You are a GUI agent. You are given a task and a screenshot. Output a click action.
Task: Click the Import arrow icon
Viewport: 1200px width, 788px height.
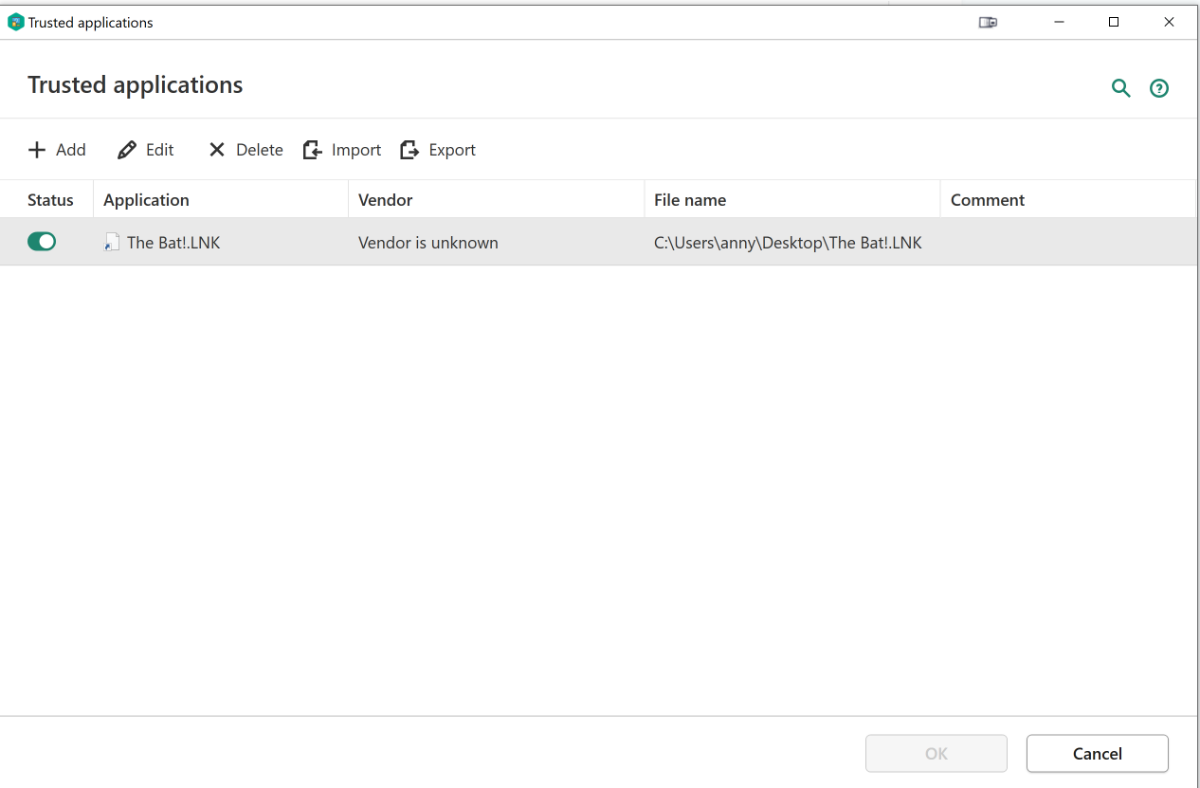coord(313,150)
